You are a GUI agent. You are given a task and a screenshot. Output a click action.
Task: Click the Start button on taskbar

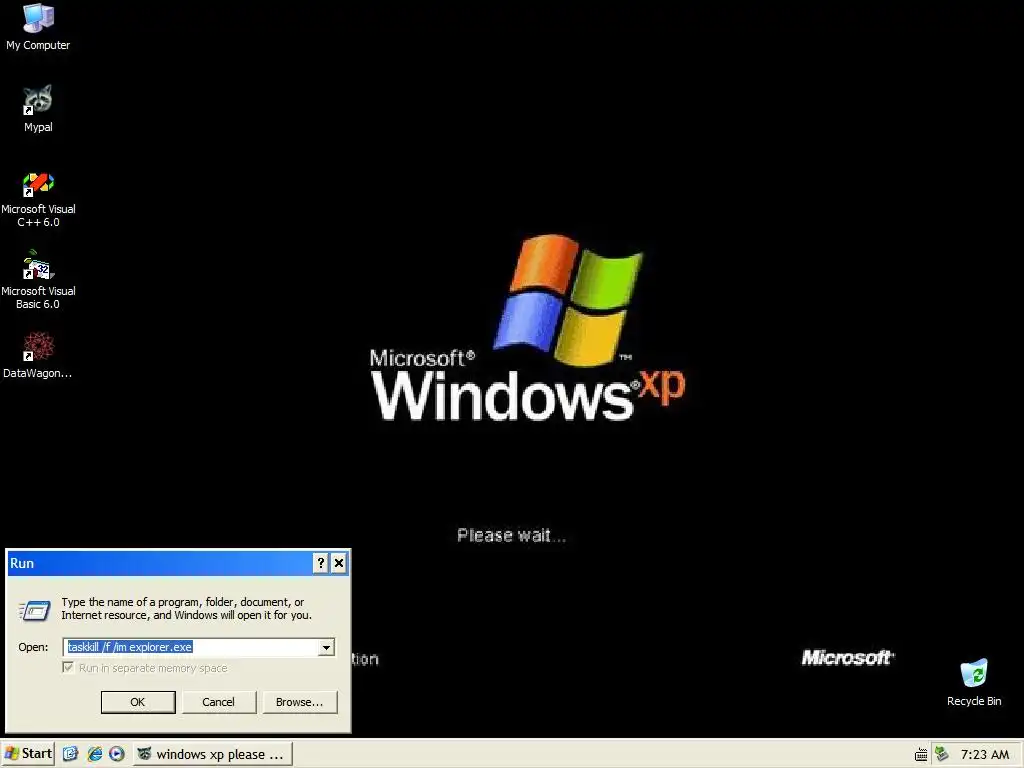(28, 754)
